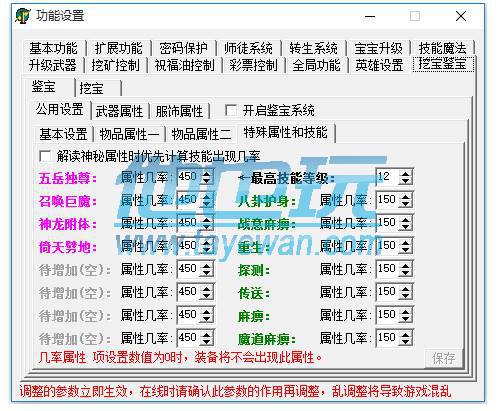This screenshot has height=411, width=499.
Task: Open the 武器属性 tab
Action: pos(119,111)
